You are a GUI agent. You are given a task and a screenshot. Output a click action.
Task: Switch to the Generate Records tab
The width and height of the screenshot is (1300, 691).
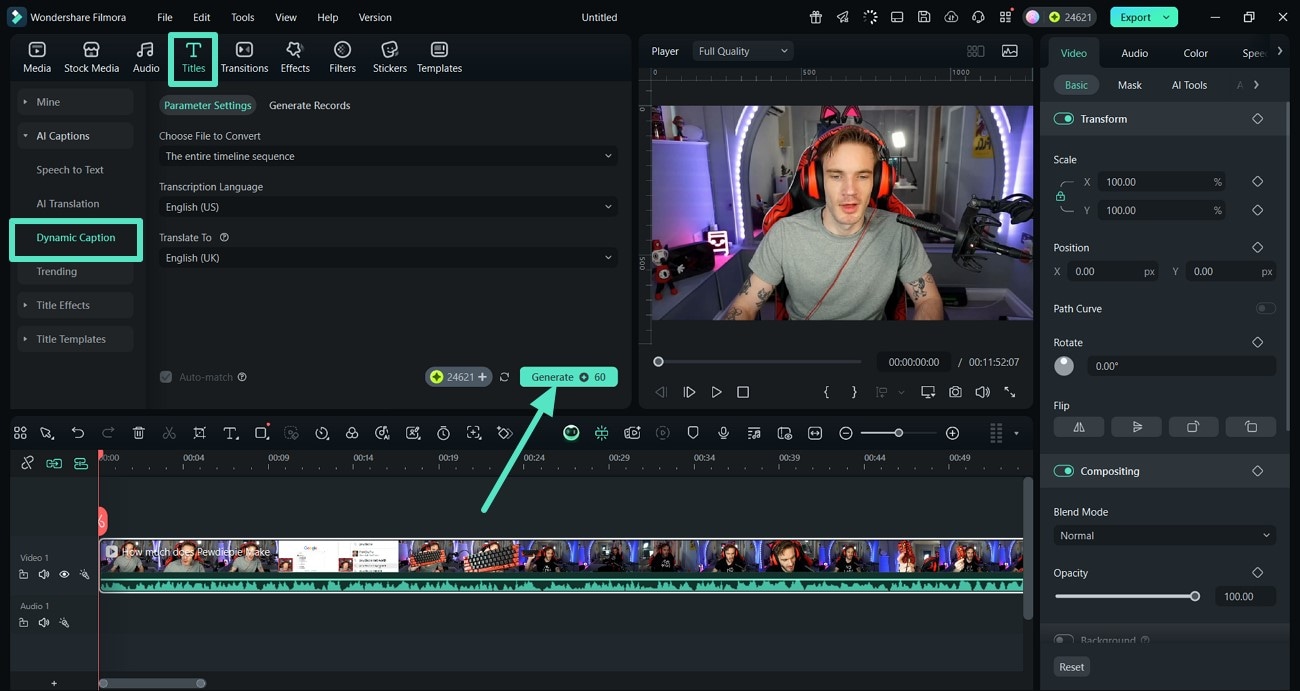(x=309, y=105)
